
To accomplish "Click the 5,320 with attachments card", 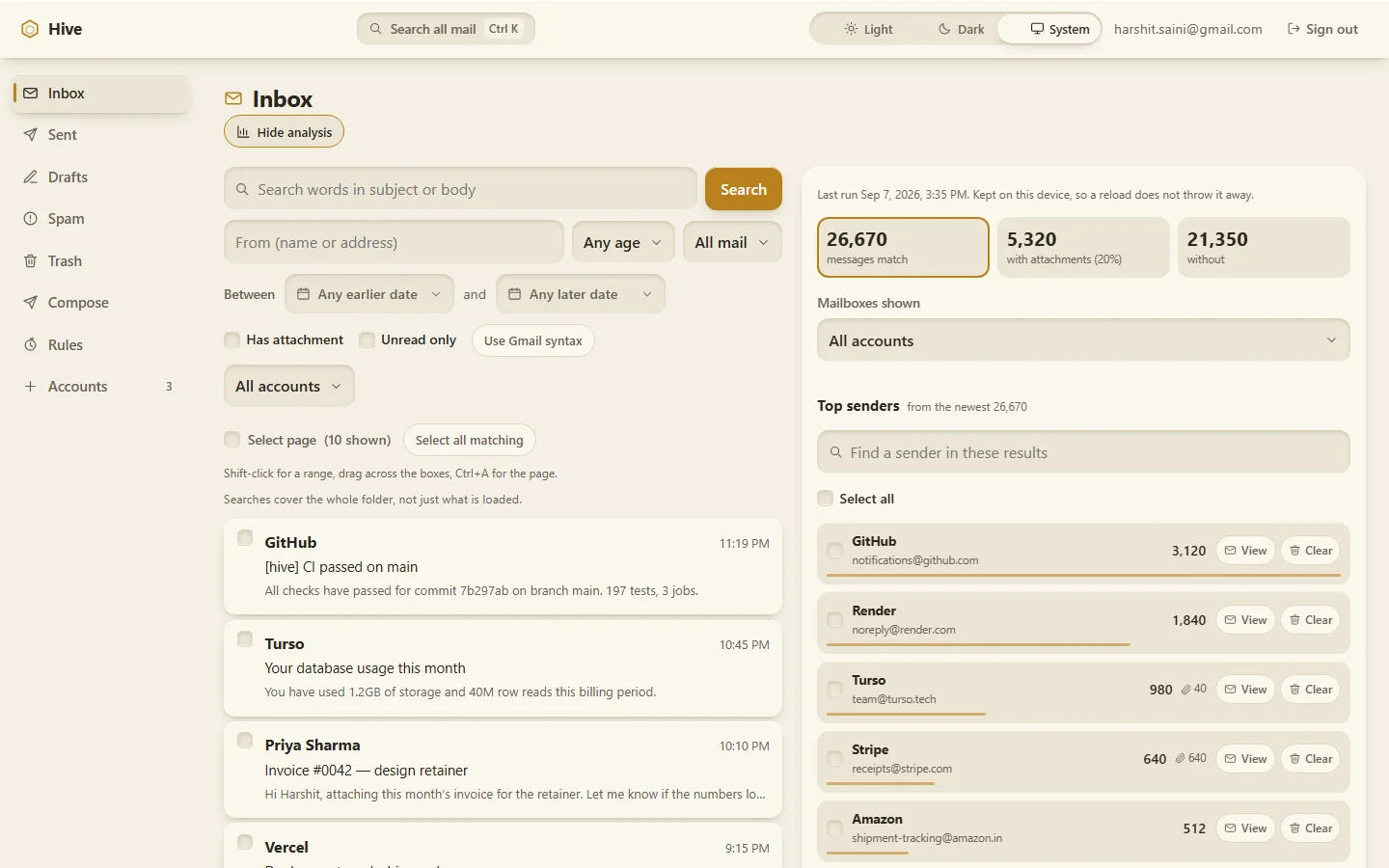I will click(x=1083, y=247).
